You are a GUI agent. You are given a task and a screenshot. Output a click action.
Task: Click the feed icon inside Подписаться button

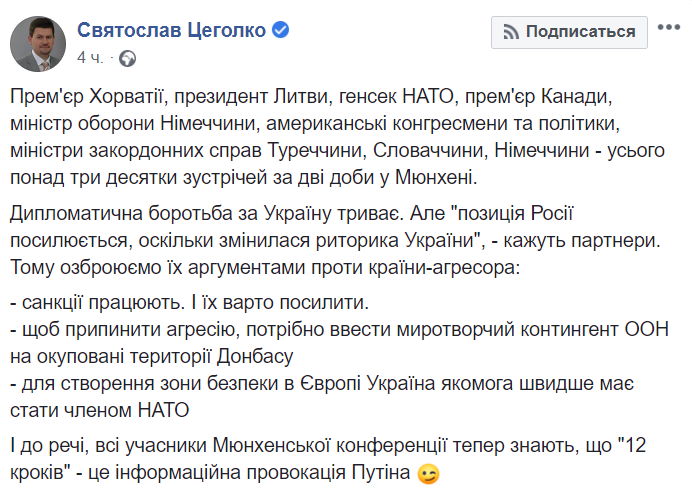click(x=511, y=32)
